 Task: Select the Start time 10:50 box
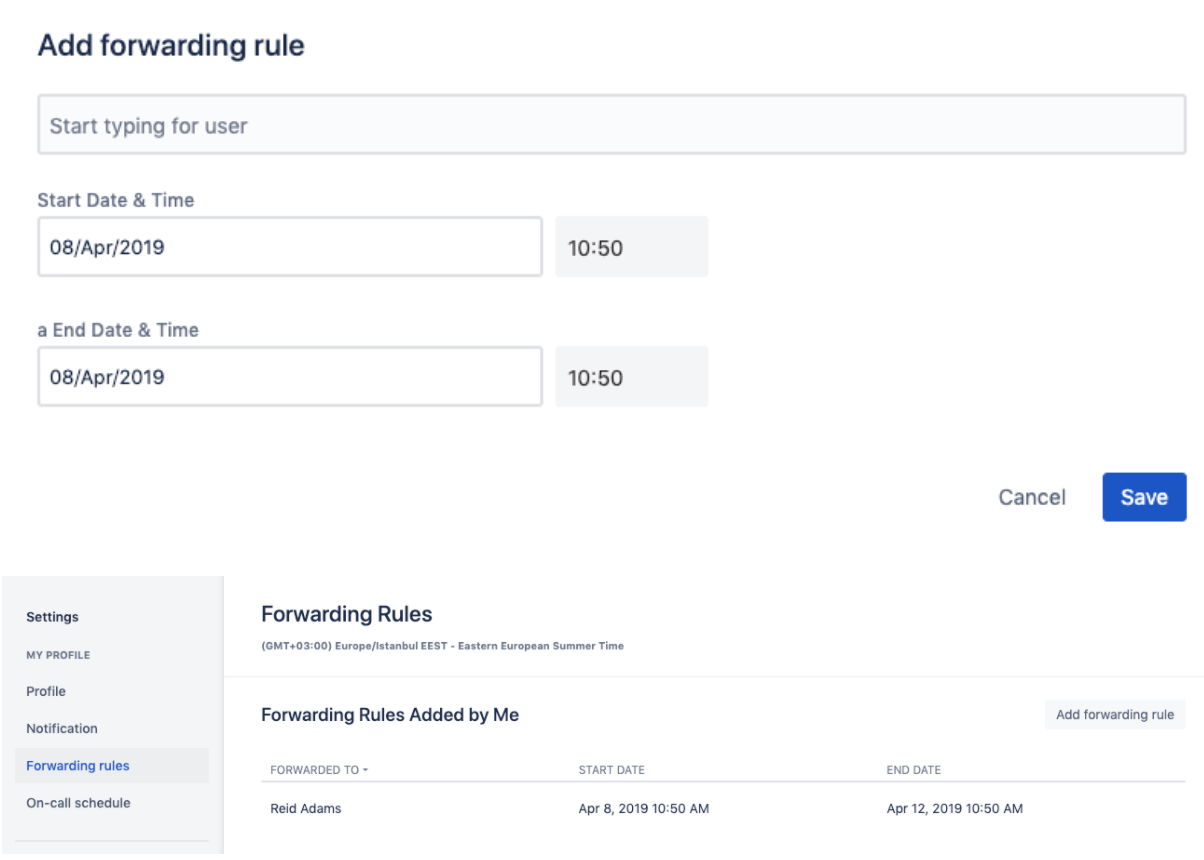coord(631,247)
